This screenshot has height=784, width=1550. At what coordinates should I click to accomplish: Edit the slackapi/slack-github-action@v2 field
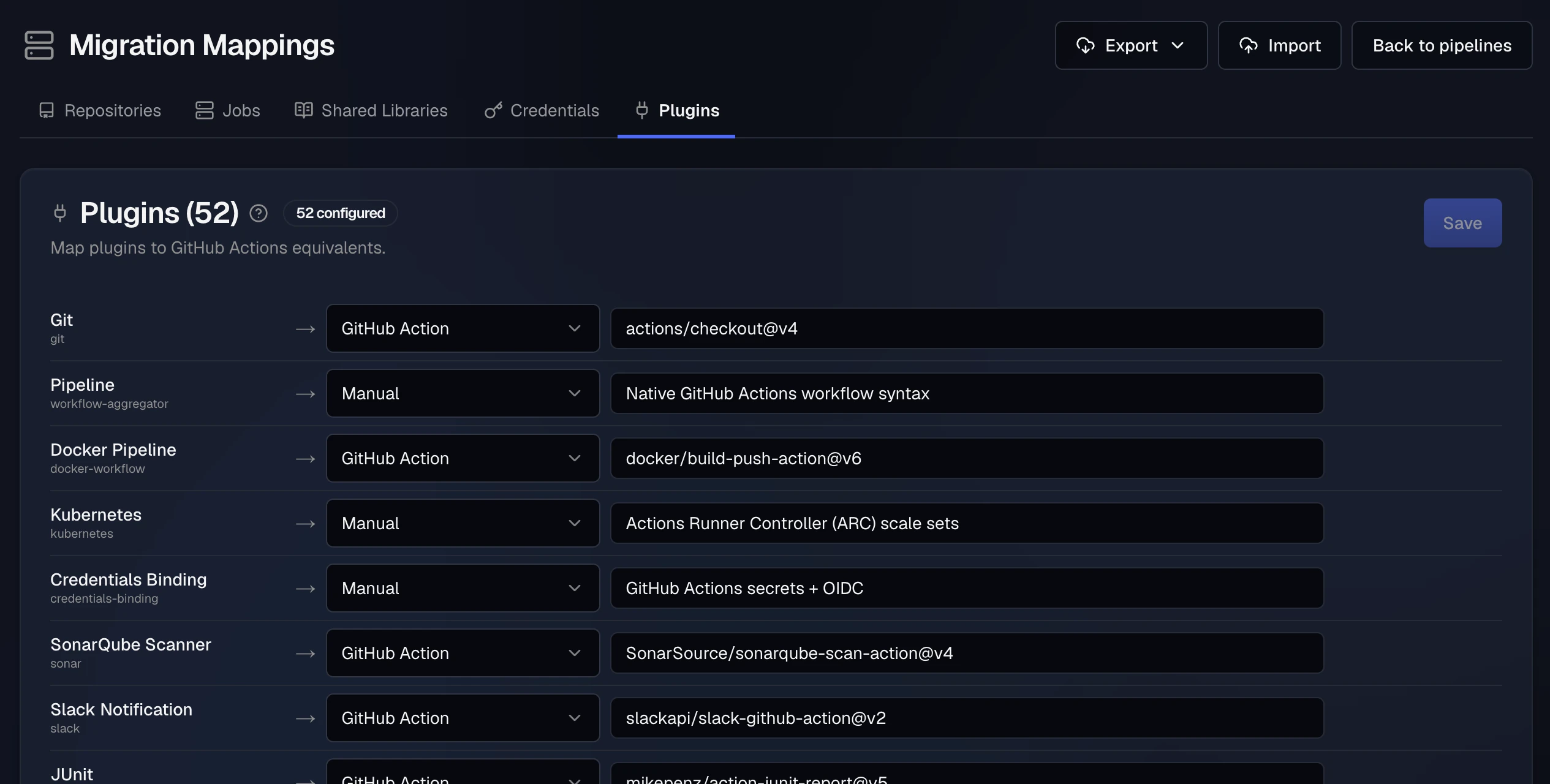click(x=967, y=718)
